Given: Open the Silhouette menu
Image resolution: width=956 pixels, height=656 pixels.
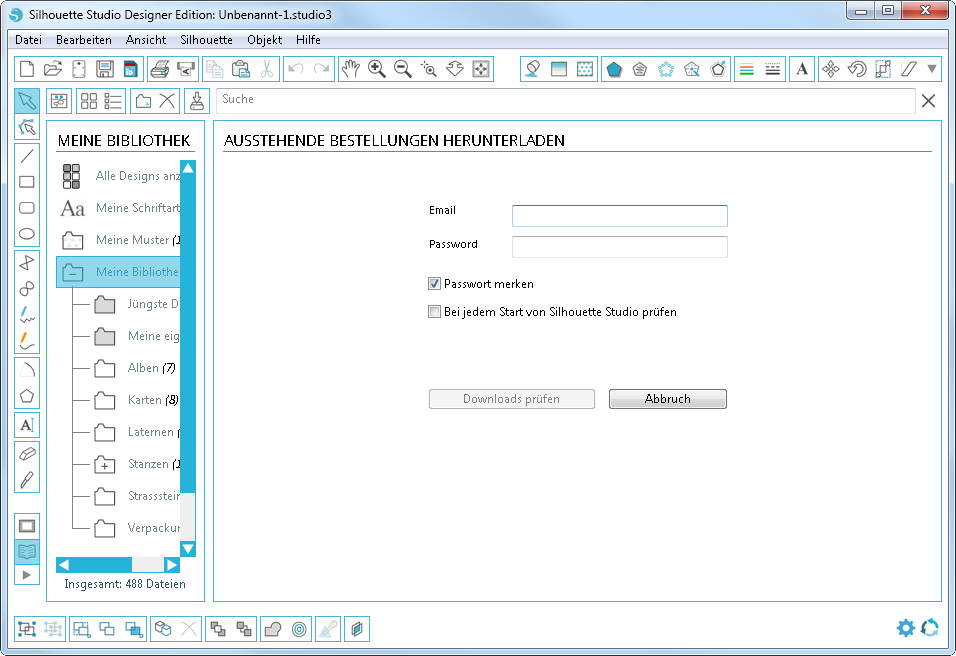Looking at the screenshot, I should pos(206,40).
